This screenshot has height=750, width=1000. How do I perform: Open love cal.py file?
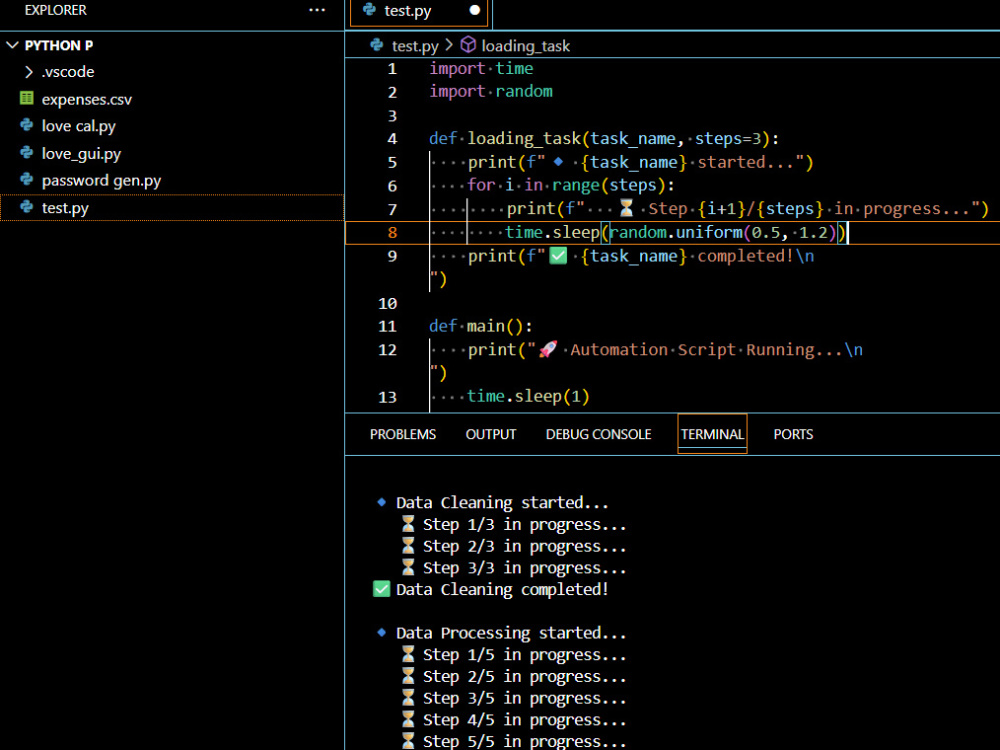(78, 126)
